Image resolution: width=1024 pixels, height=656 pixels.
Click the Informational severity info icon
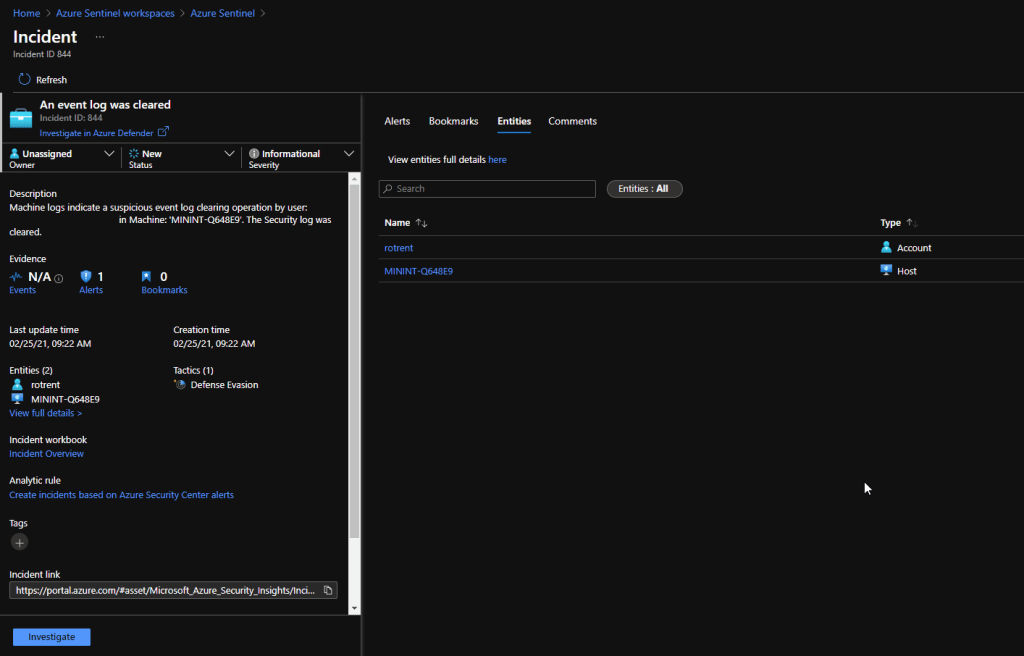click(254, 154)
